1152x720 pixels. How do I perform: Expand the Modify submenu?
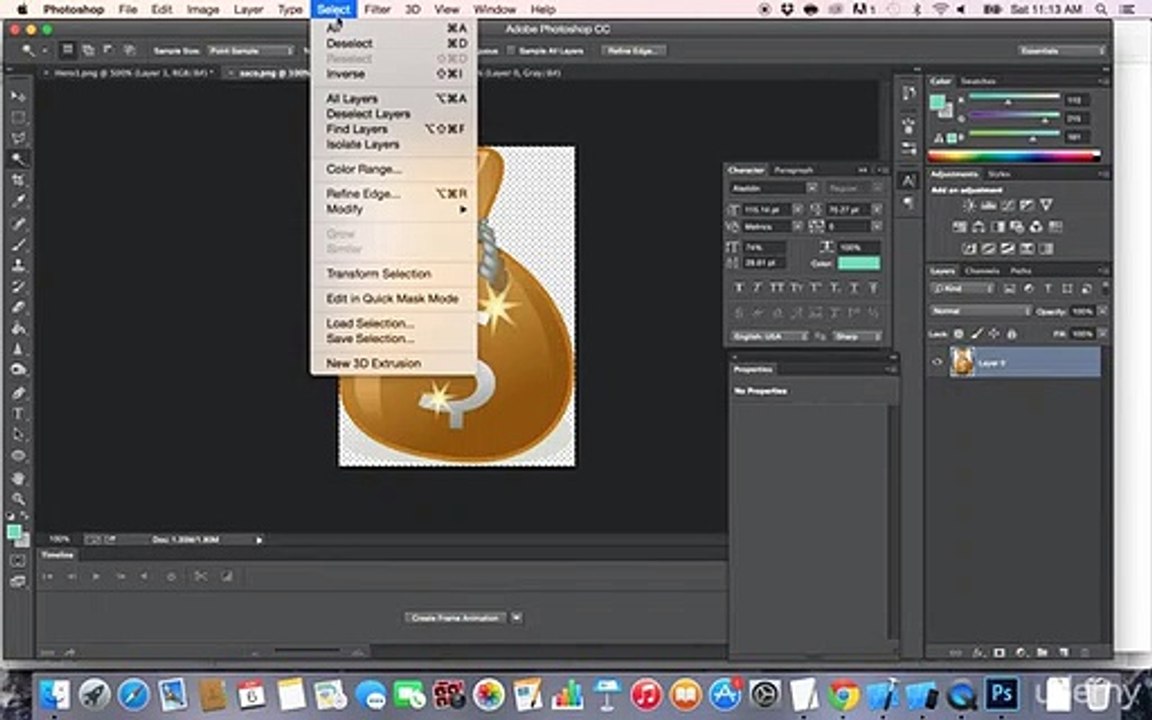pos(397,209)
